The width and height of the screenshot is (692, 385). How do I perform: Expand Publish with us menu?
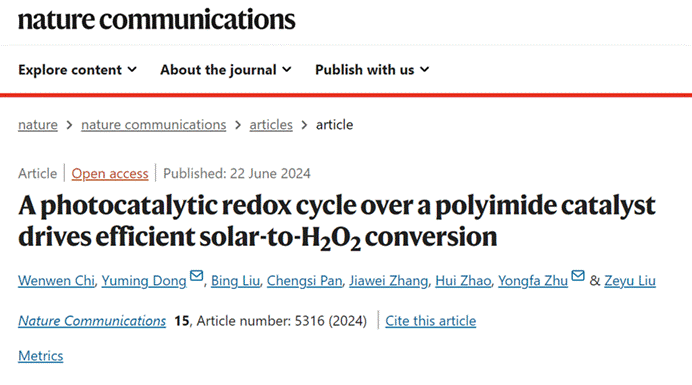372,70
